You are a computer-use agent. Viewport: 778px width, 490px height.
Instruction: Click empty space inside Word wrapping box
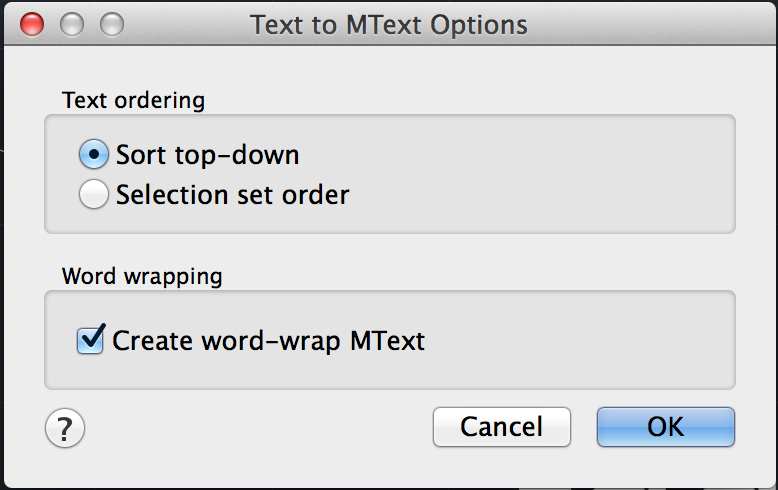(580, 341)
